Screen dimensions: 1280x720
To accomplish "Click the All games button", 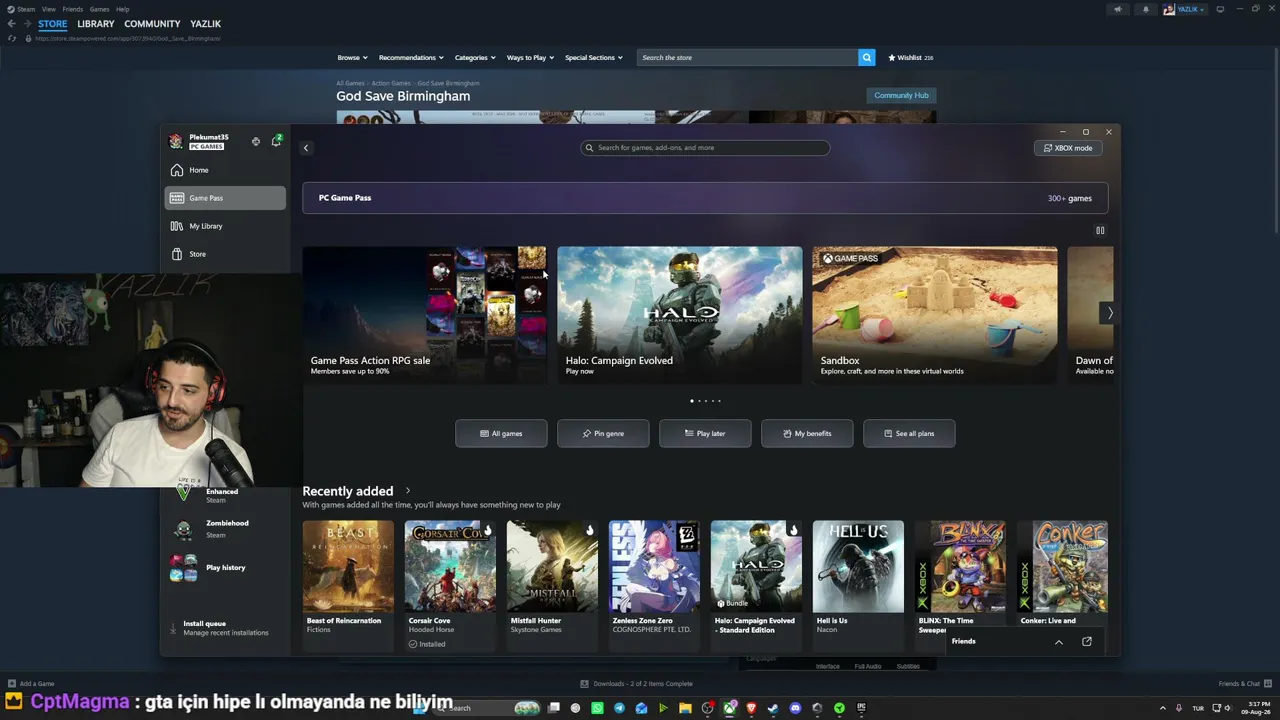I will click(x=501, y=433).
